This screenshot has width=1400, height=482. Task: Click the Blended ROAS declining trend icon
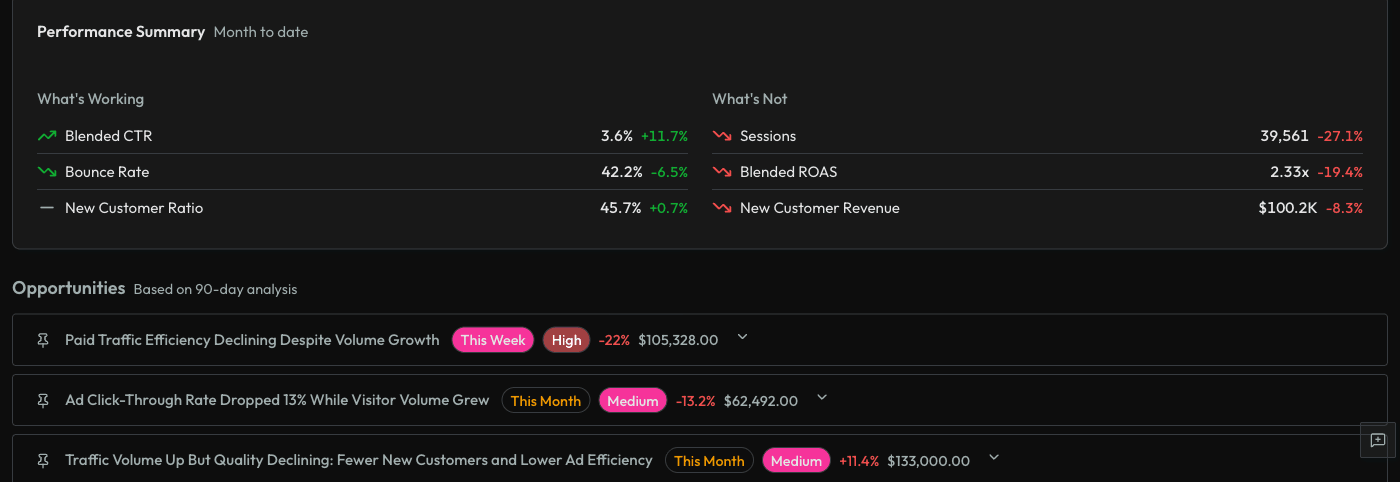(722, 172)
